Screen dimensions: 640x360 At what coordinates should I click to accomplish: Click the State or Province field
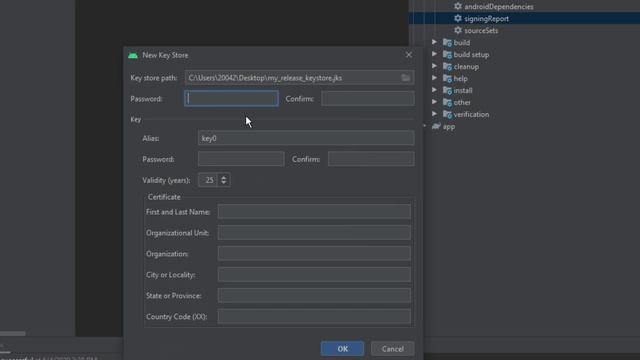[314, 296]
